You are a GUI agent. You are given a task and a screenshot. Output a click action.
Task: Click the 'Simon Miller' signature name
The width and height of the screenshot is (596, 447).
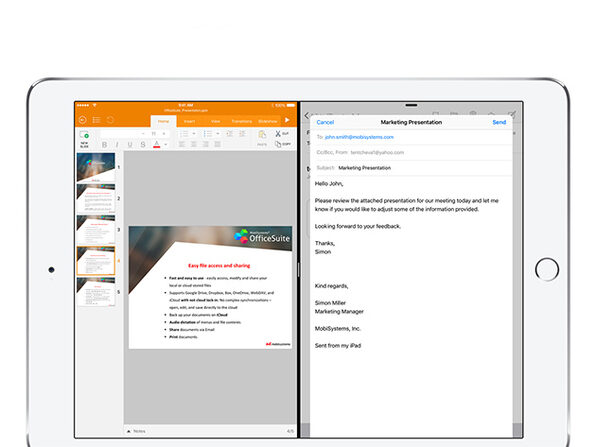coord(330,303)
